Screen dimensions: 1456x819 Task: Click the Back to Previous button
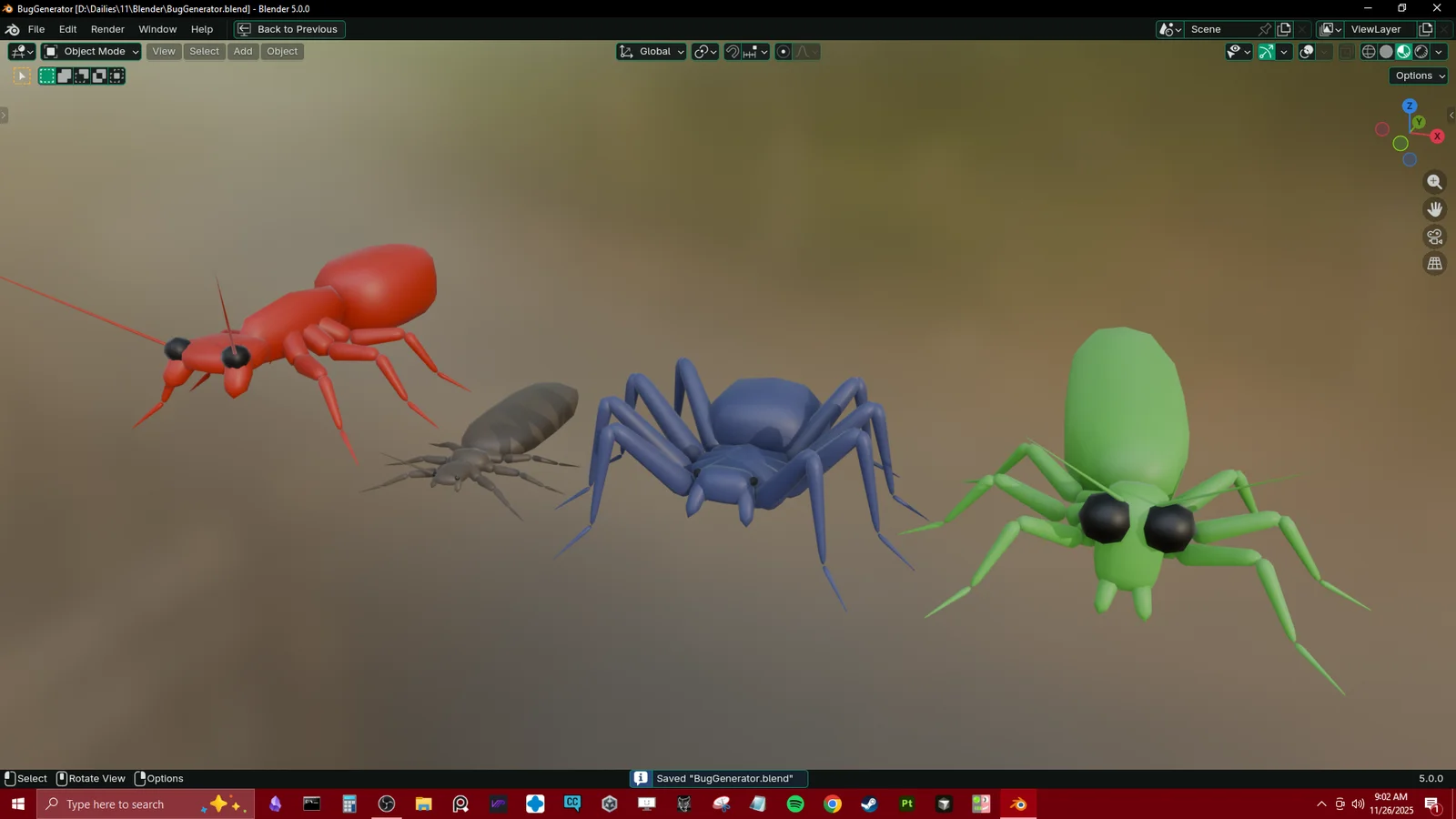[x=288, y=29]
